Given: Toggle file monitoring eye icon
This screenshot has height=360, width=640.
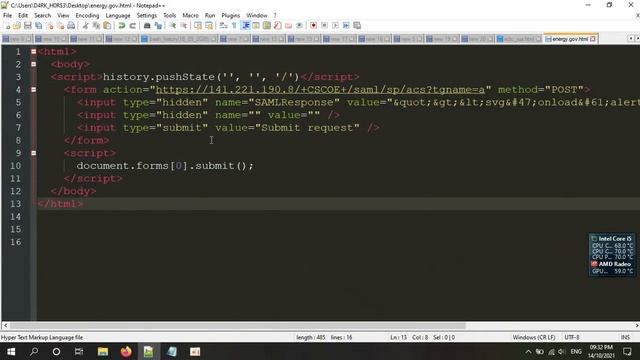Looking at the screenshot, I should 300,26.
